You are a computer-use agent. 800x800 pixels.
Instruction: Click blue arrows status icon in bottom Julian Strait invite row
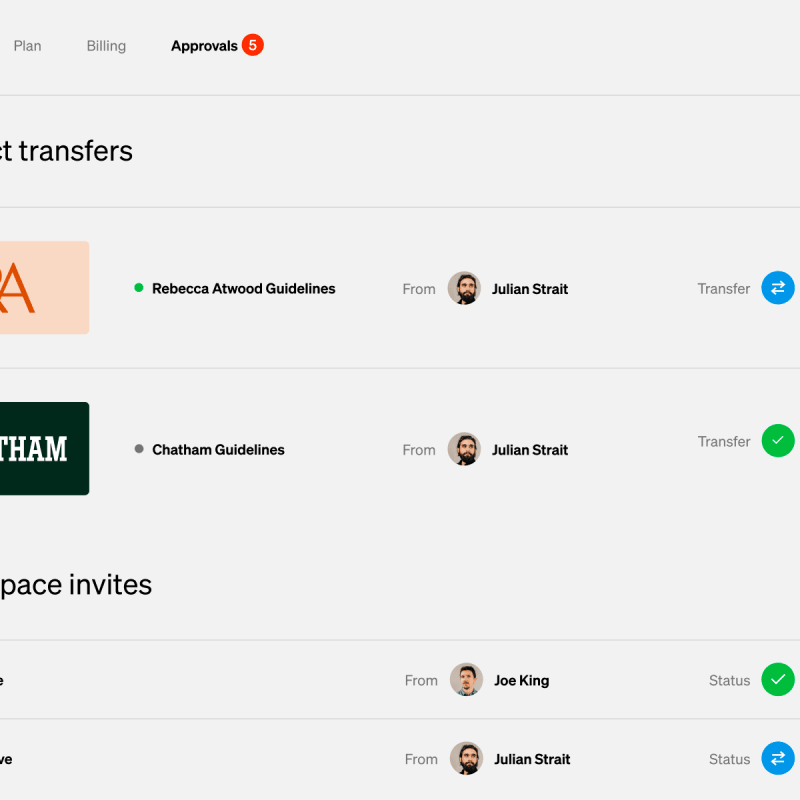click(x=778, y=758)
